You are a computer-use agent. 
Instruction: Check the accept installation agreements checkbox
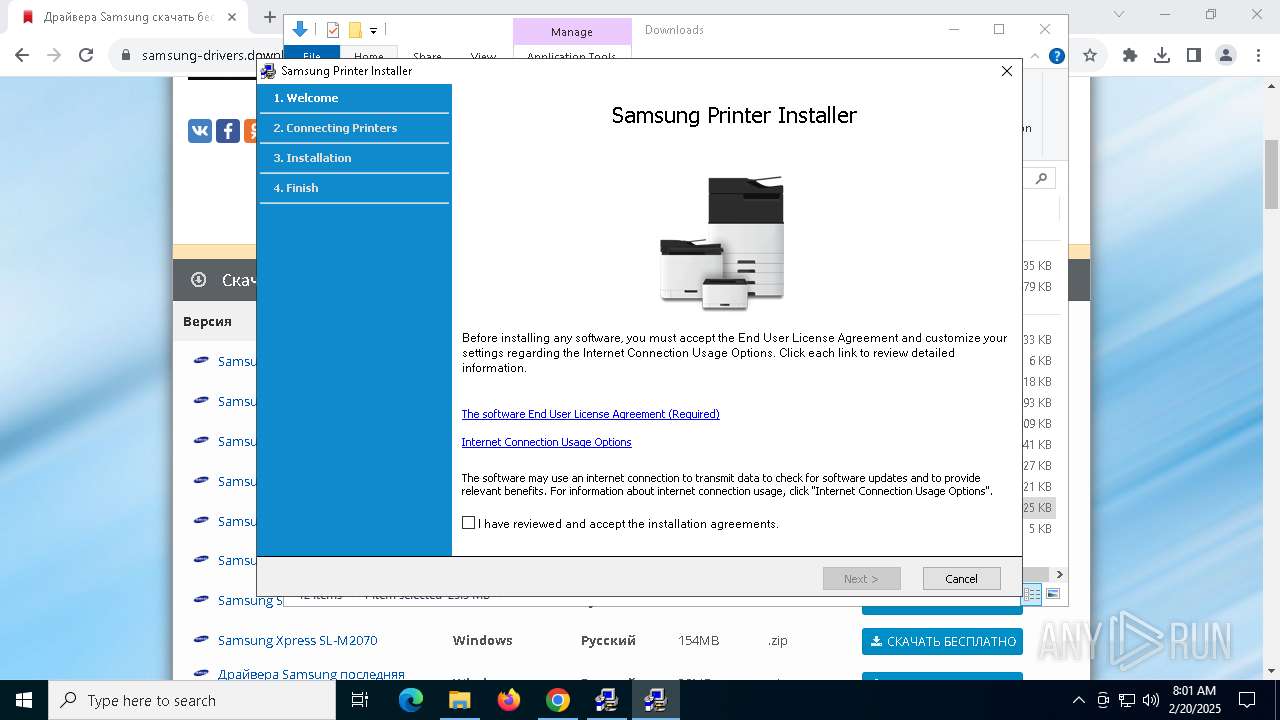[x=468, y=523]
